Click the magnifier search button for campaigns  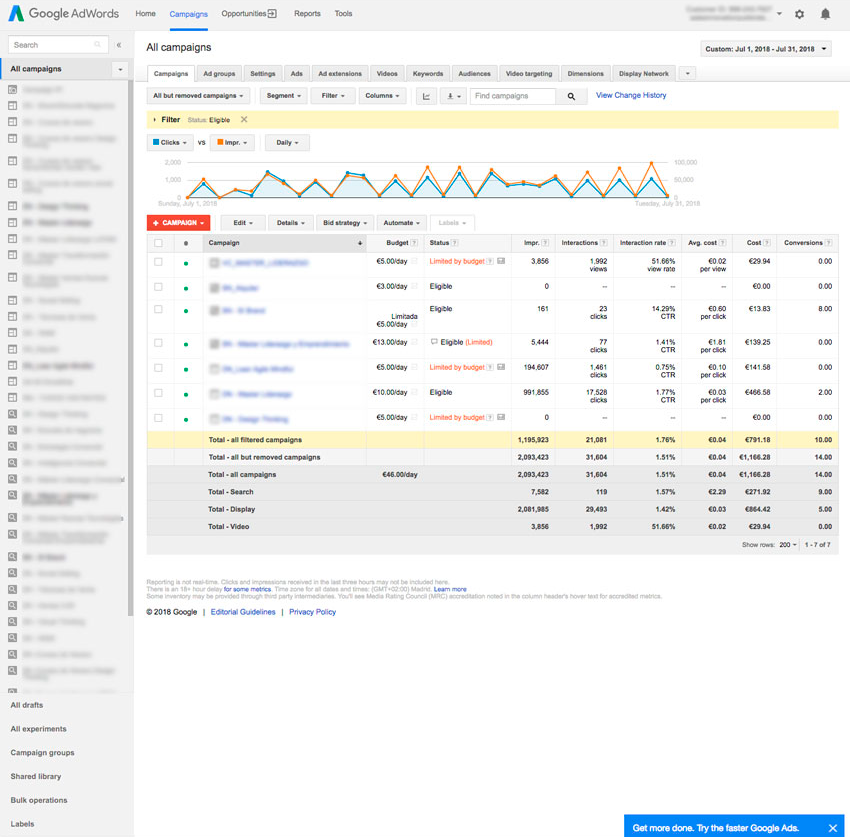click(571, 96)
